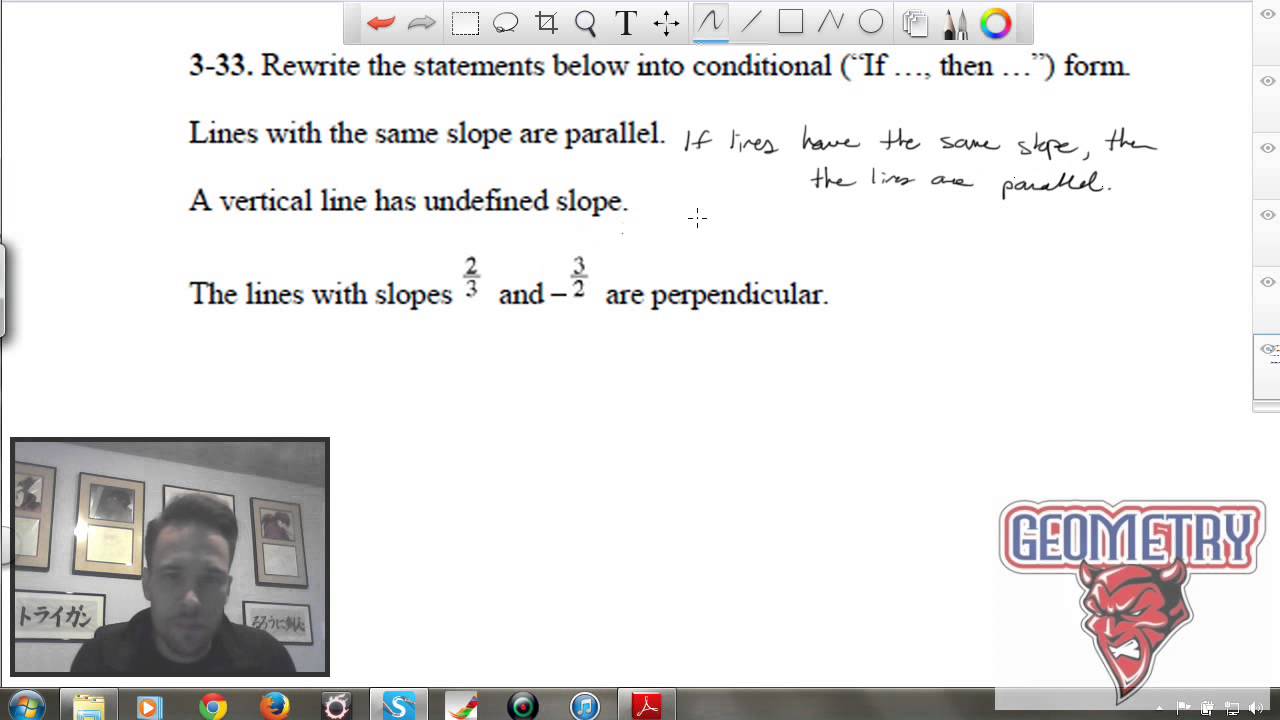Open Firefox from the taskbar
This screenshot has width=1280, height=720.
point(274,707)
